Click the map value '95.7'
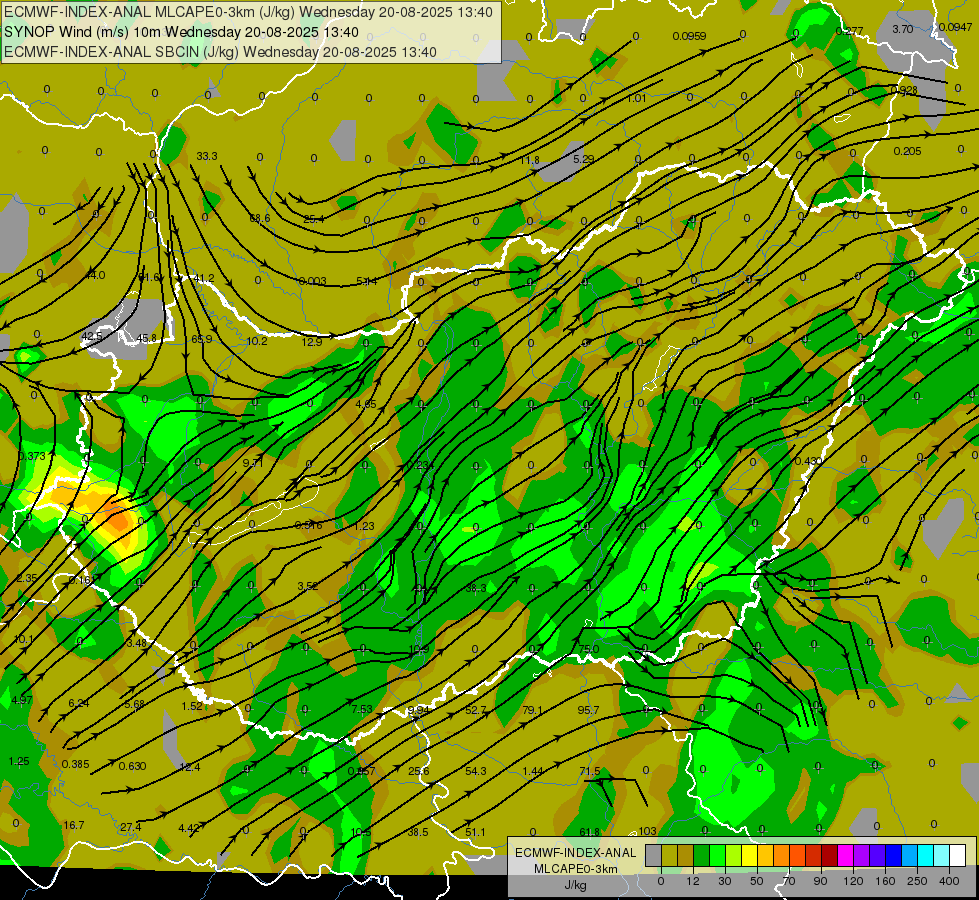 [x=588, y=710]
